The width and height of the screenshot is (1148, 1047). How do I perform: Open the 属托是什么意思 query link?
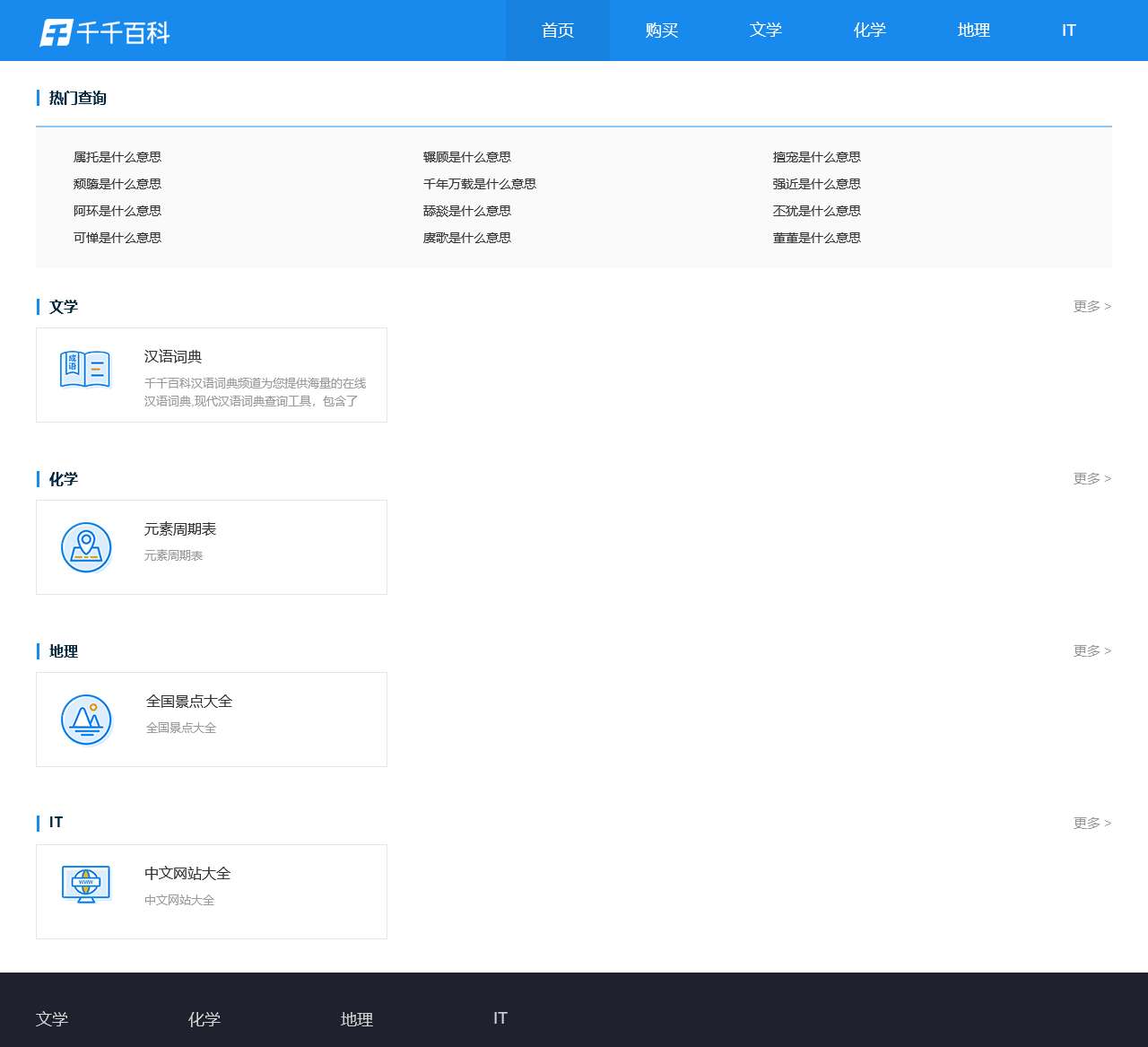click(x=117, y=157)
